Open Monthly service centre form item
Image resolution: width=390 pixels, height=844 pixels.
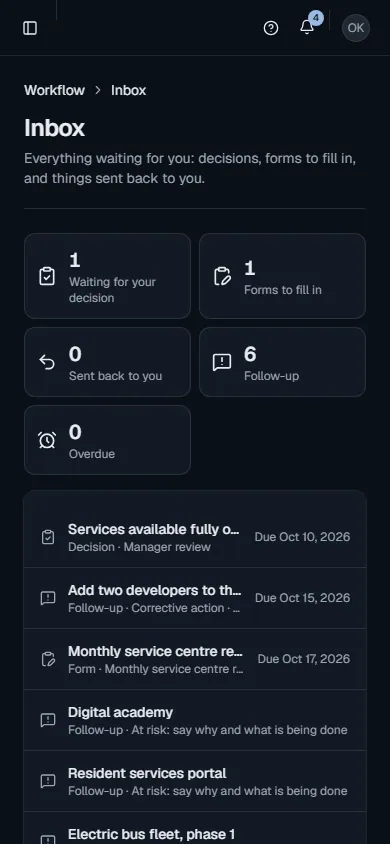[x=195, y=659]
